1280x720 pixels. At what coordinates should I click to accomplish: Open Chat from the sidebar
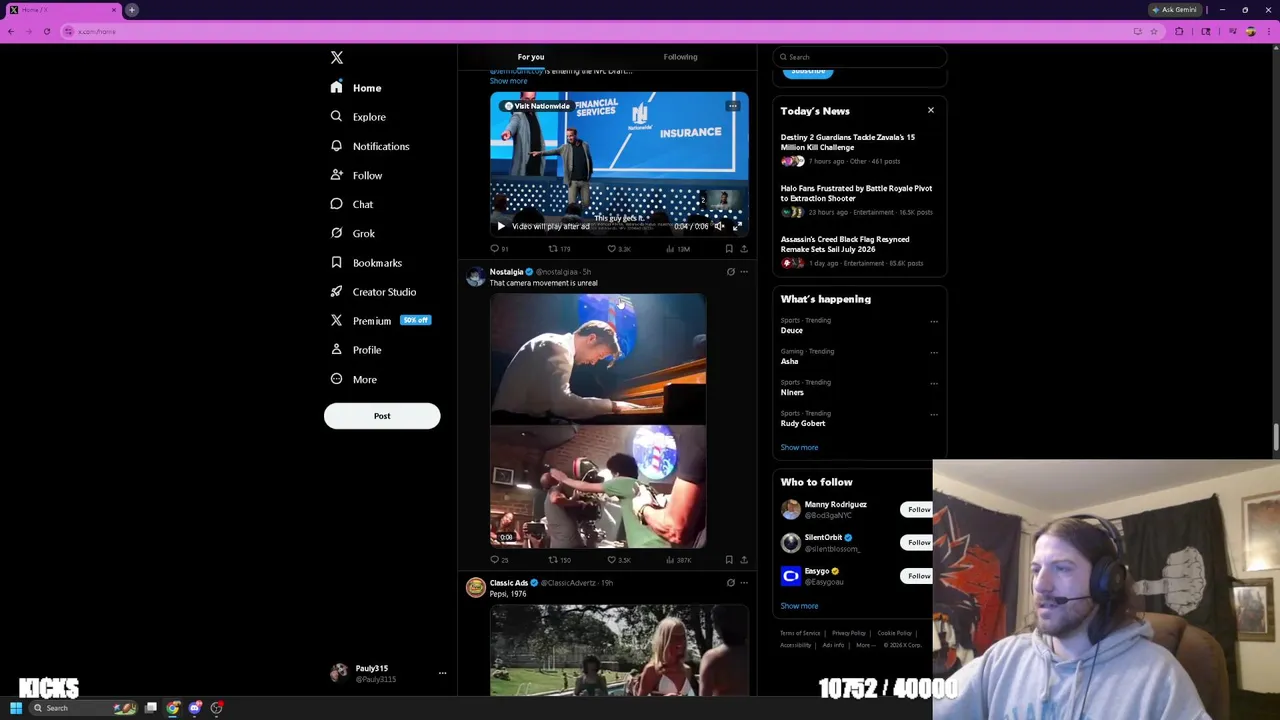[x=352, y=204]
